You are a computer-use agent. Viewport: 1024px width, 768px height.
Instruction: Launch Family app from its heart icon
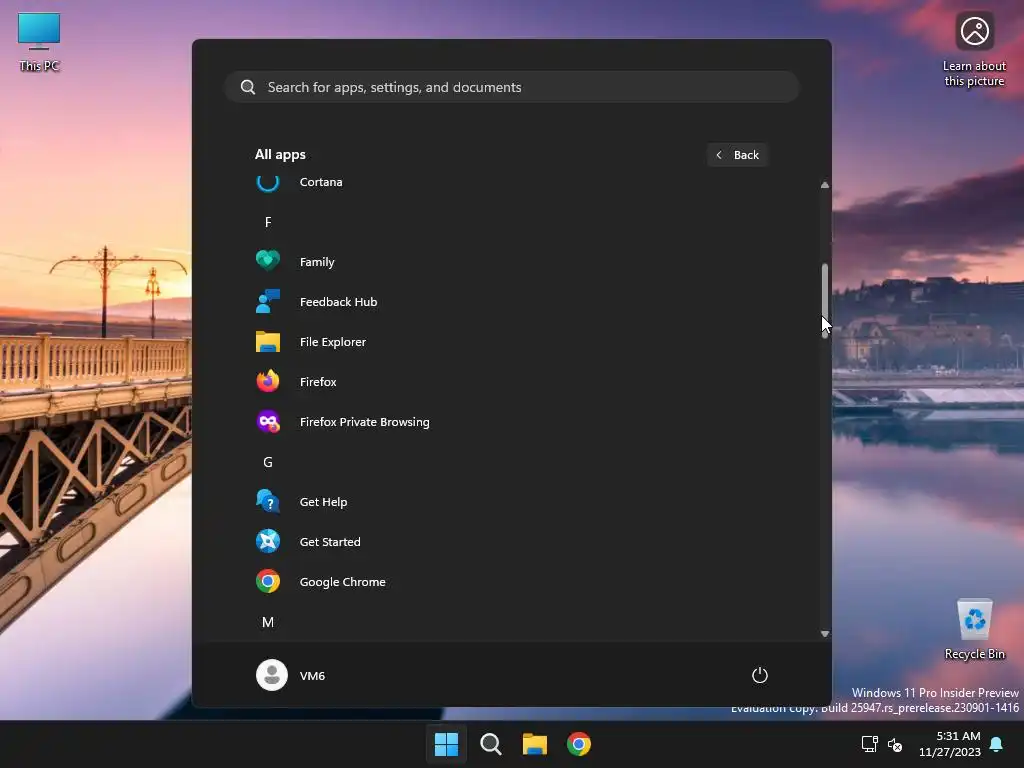point(268,261)
